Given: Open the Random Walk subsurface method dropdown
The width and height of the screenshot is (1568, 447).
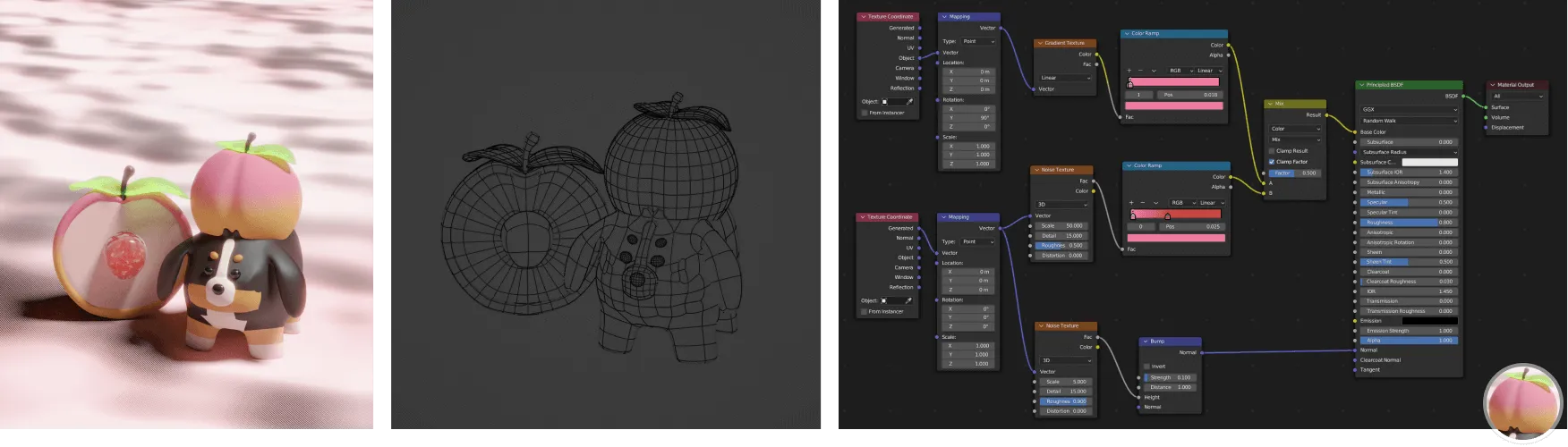Looking at the screenshot, I should (x=1409, y=121).
